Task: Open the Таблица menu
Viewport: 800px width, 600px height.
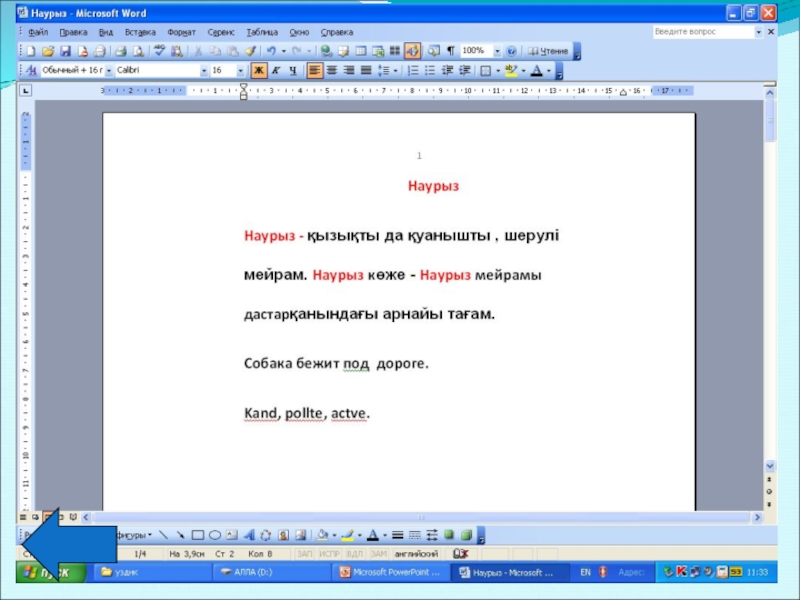Action: coord(262,32)
